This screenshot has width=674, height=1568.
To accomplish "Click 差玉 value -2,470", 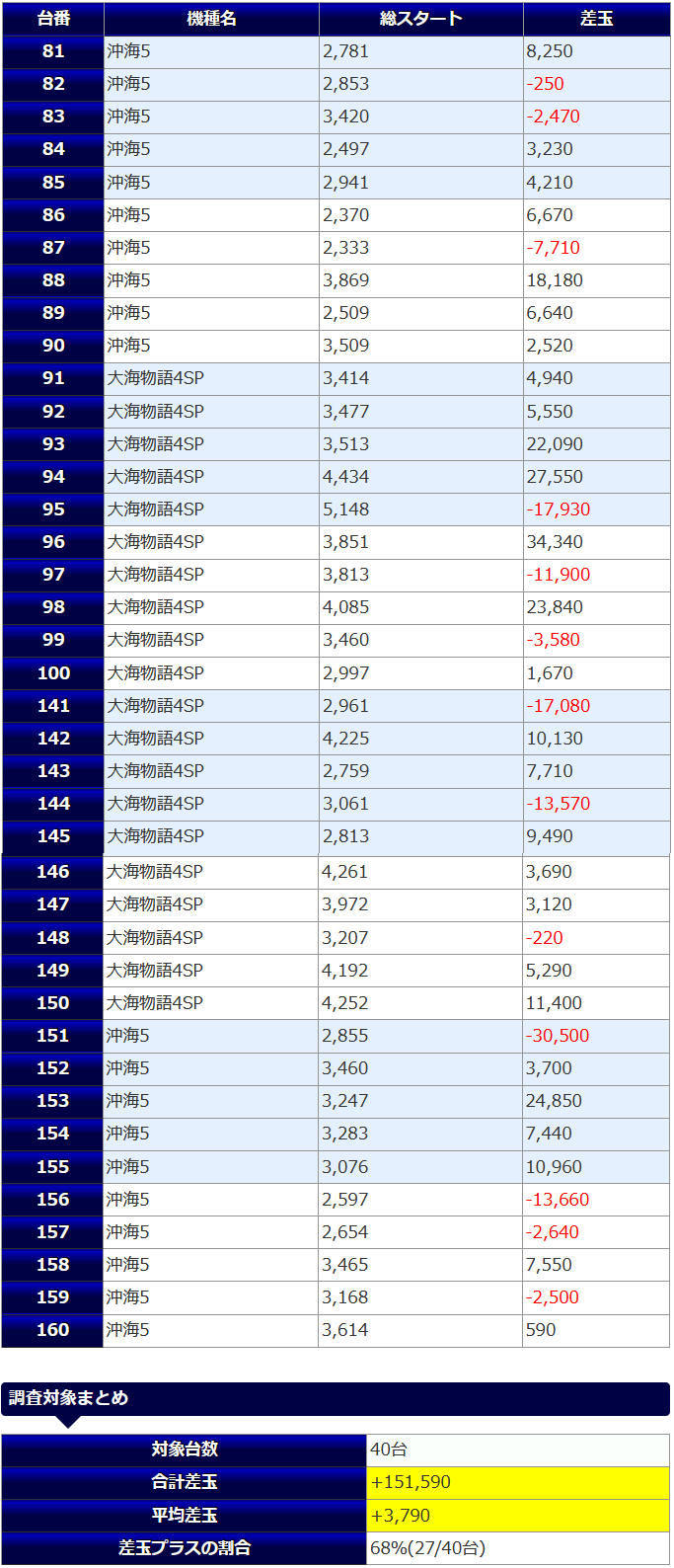I will [x=554, y=117].
